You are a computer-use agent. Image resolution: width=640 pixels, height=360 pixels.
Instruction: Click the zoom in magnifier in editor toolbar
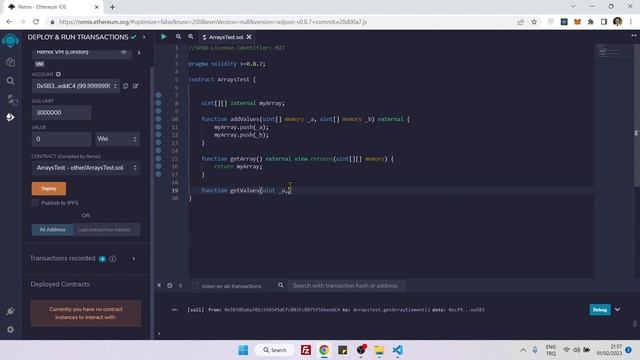pyautogui.click(x=191, y=37)
